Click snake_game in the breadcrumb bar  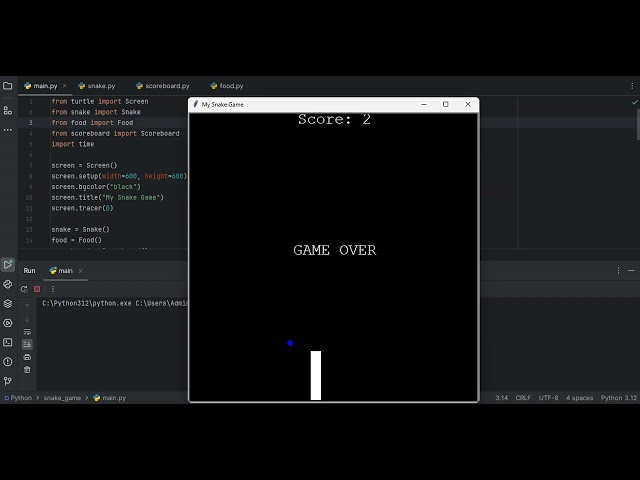coord(62,398)
